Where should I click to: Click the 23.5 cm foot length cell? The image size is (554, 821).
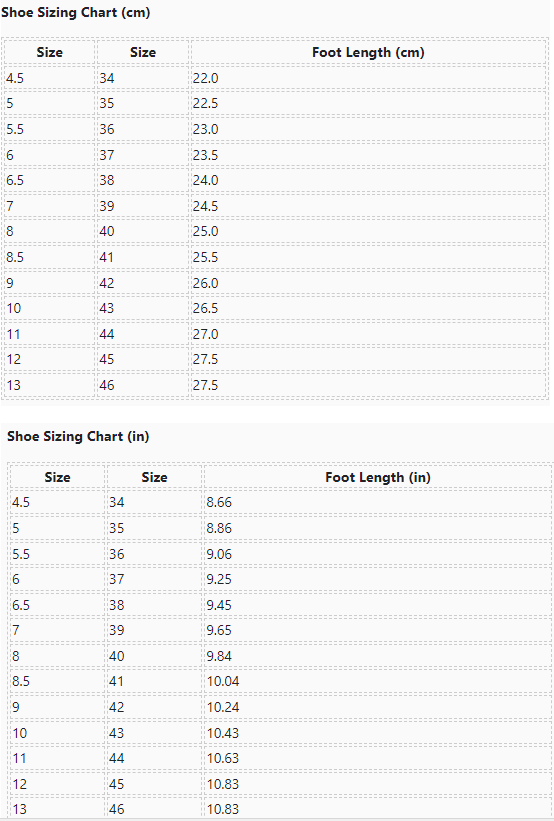click(x=368, y=155)
